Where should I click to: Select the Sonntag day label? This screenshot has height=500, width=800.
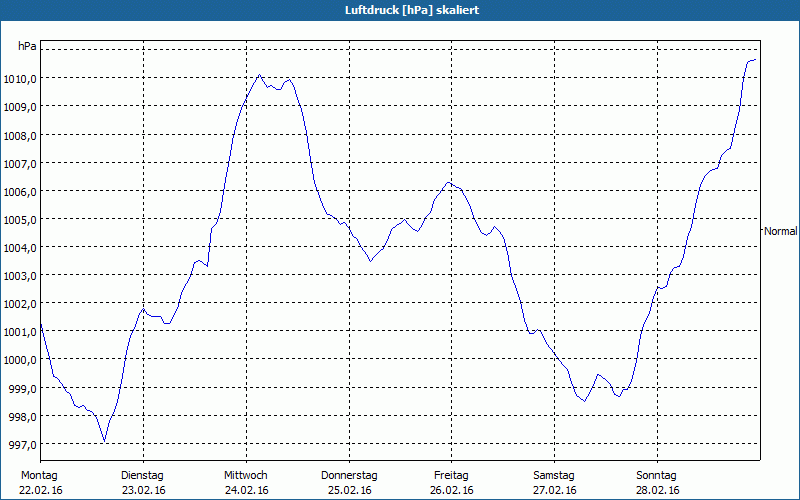click(x=657, y=475)
